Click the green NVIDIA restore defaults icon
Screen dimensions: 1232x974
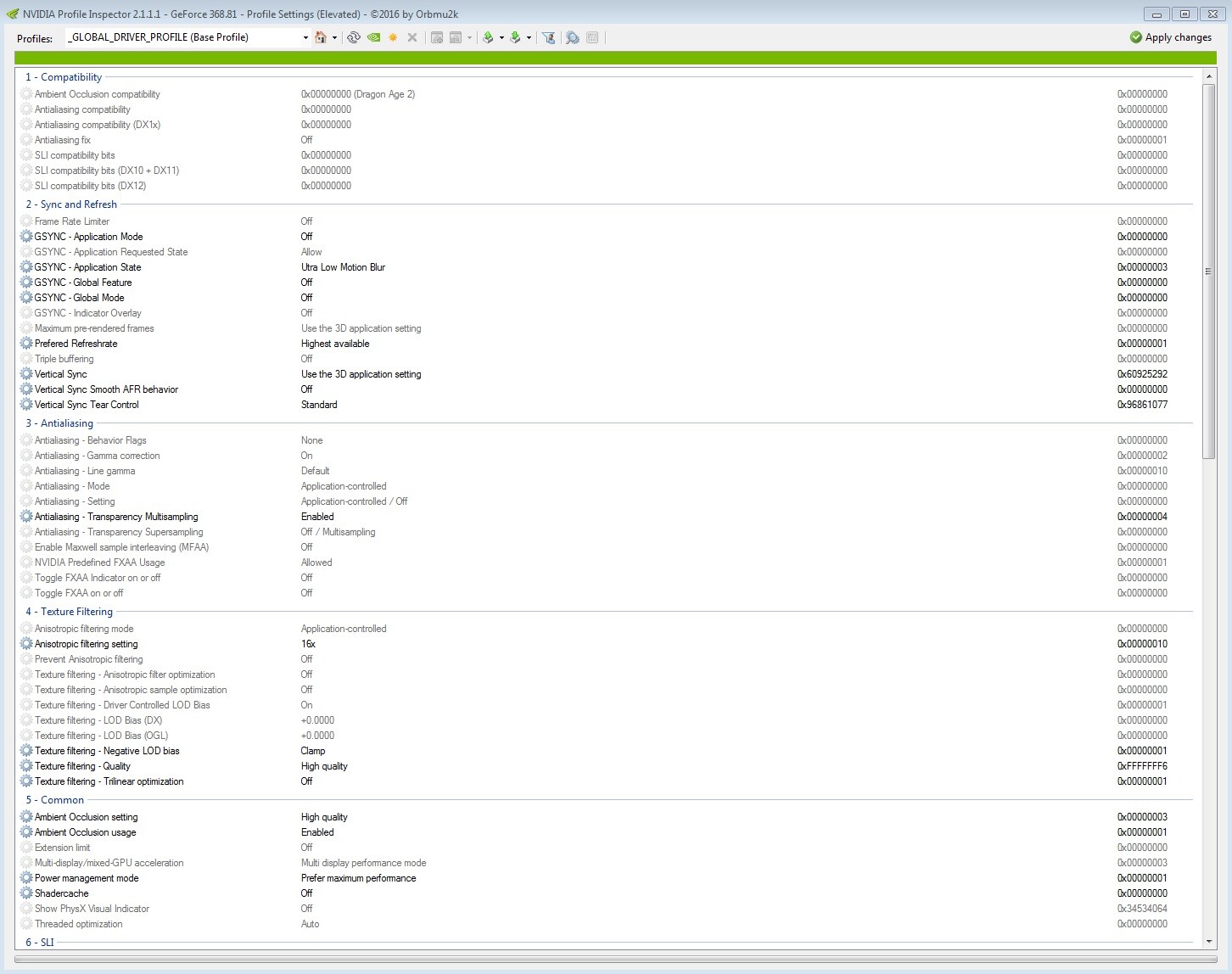tap(373, 37)
